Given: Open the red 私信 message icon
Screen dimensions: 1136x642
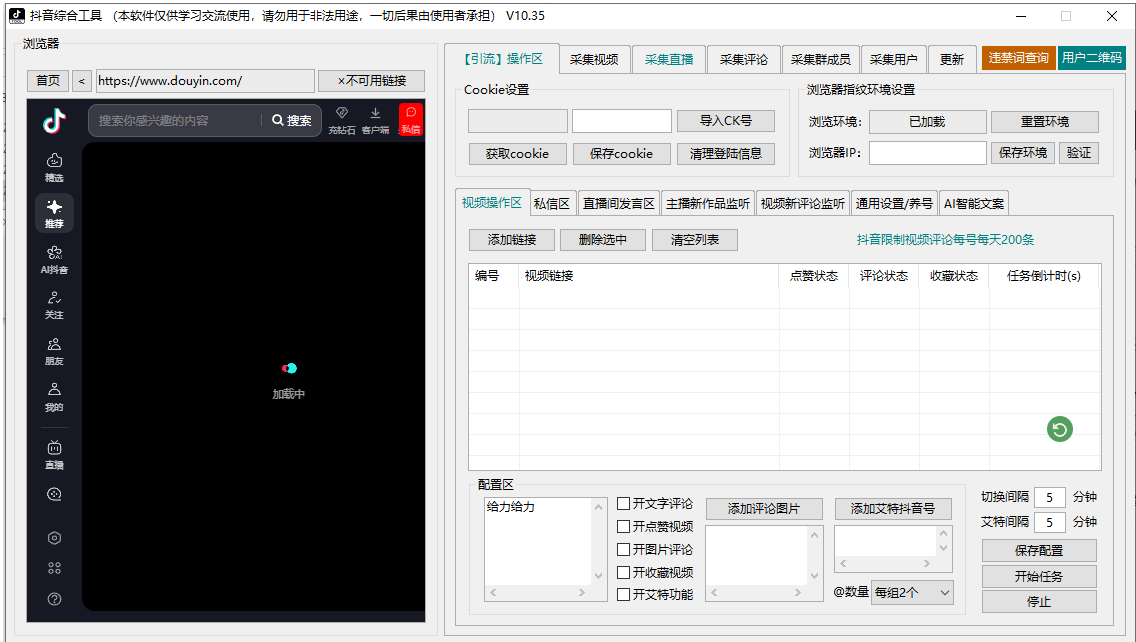Looking at the screenshot, I should point(410,121).
